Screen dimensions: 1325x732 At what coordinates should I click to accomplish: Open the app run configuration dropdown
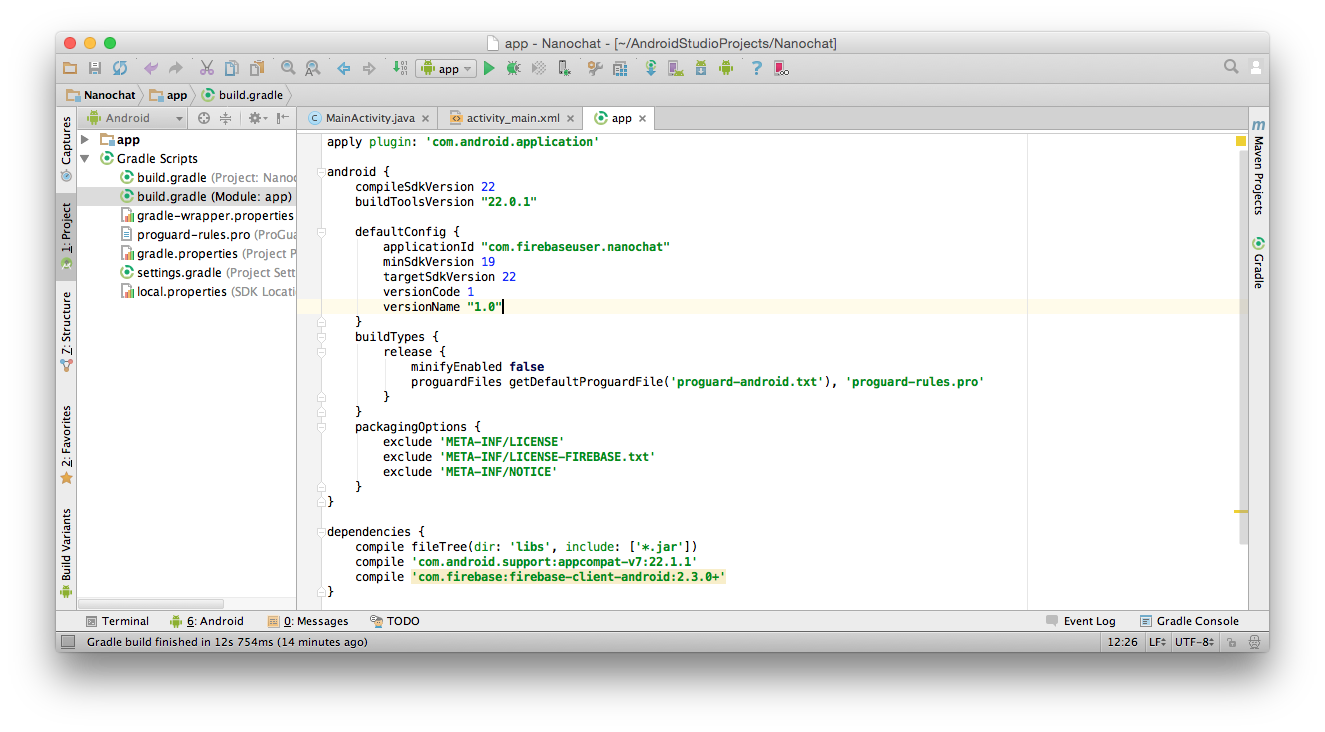(446, 68)
